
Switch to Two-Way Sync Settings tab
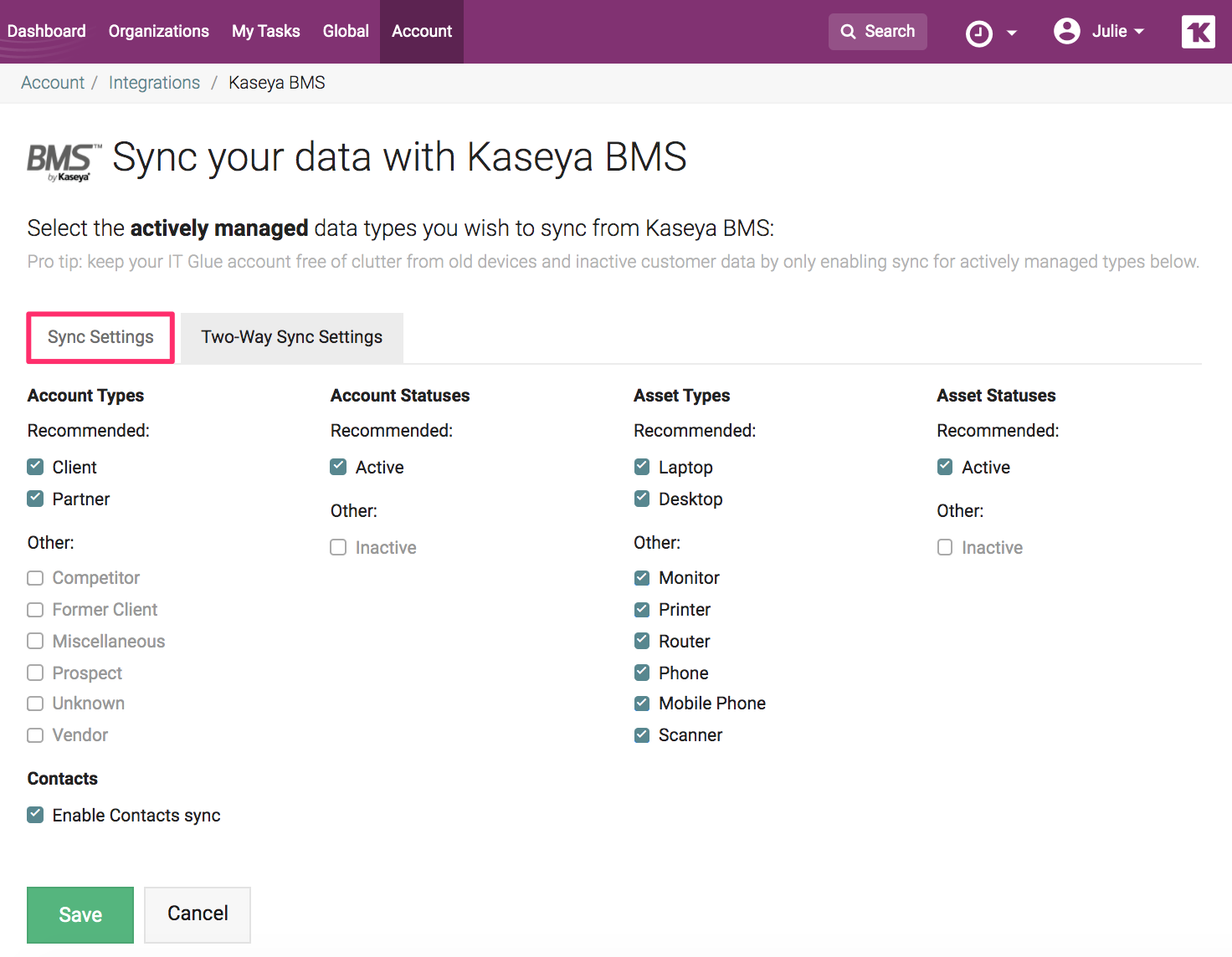(291, 337)
